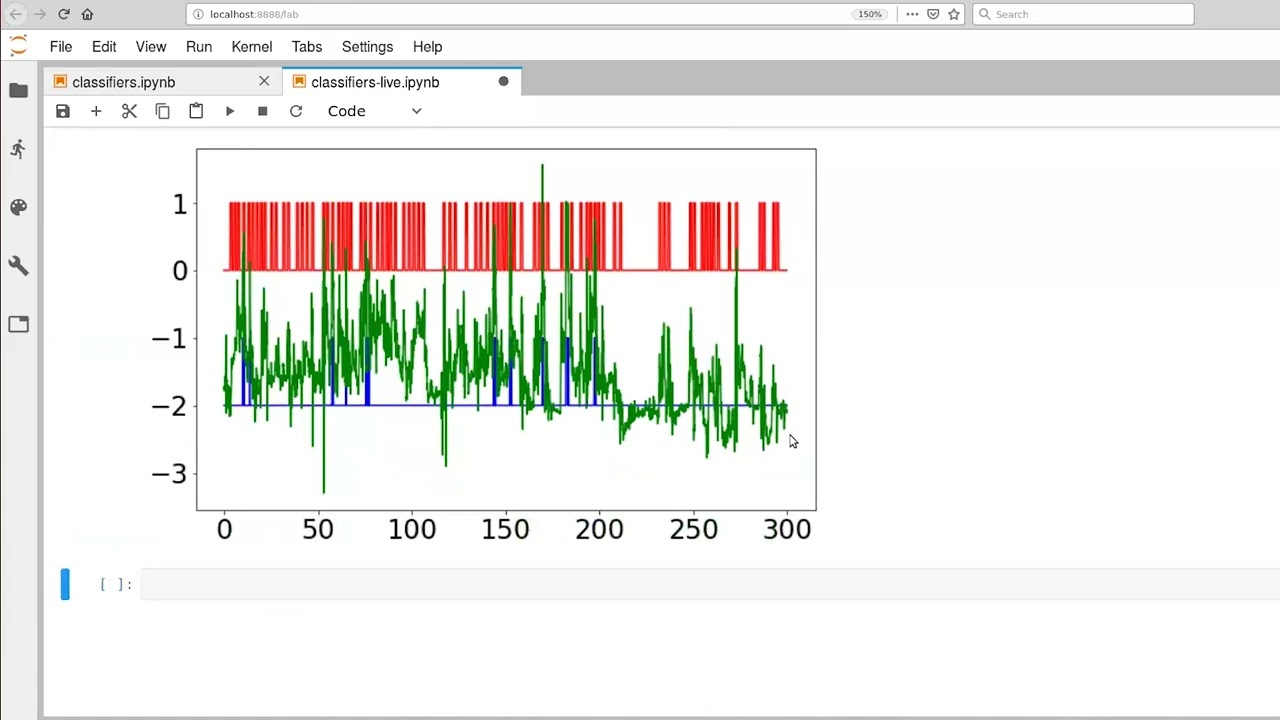The image size is (1280, 720).
Task: Reload the page in the browser
Action: tap(64, 14)
